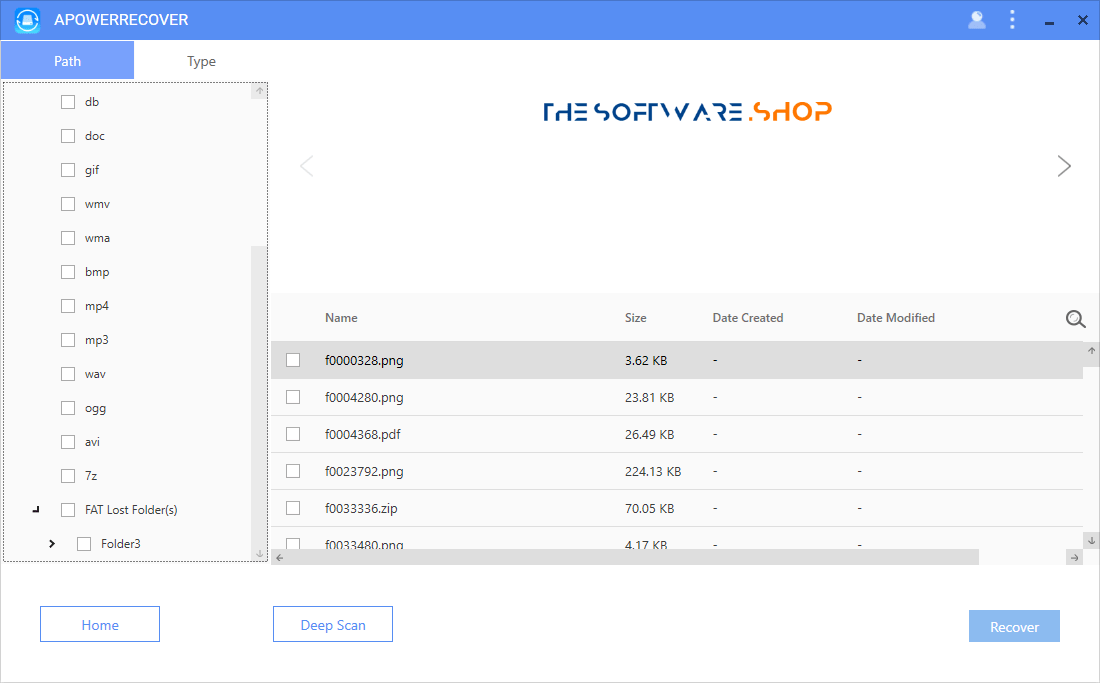The image size is (1100, 683).
Task: Check the wma folder checkbox
Action: [x=68, y=238]
